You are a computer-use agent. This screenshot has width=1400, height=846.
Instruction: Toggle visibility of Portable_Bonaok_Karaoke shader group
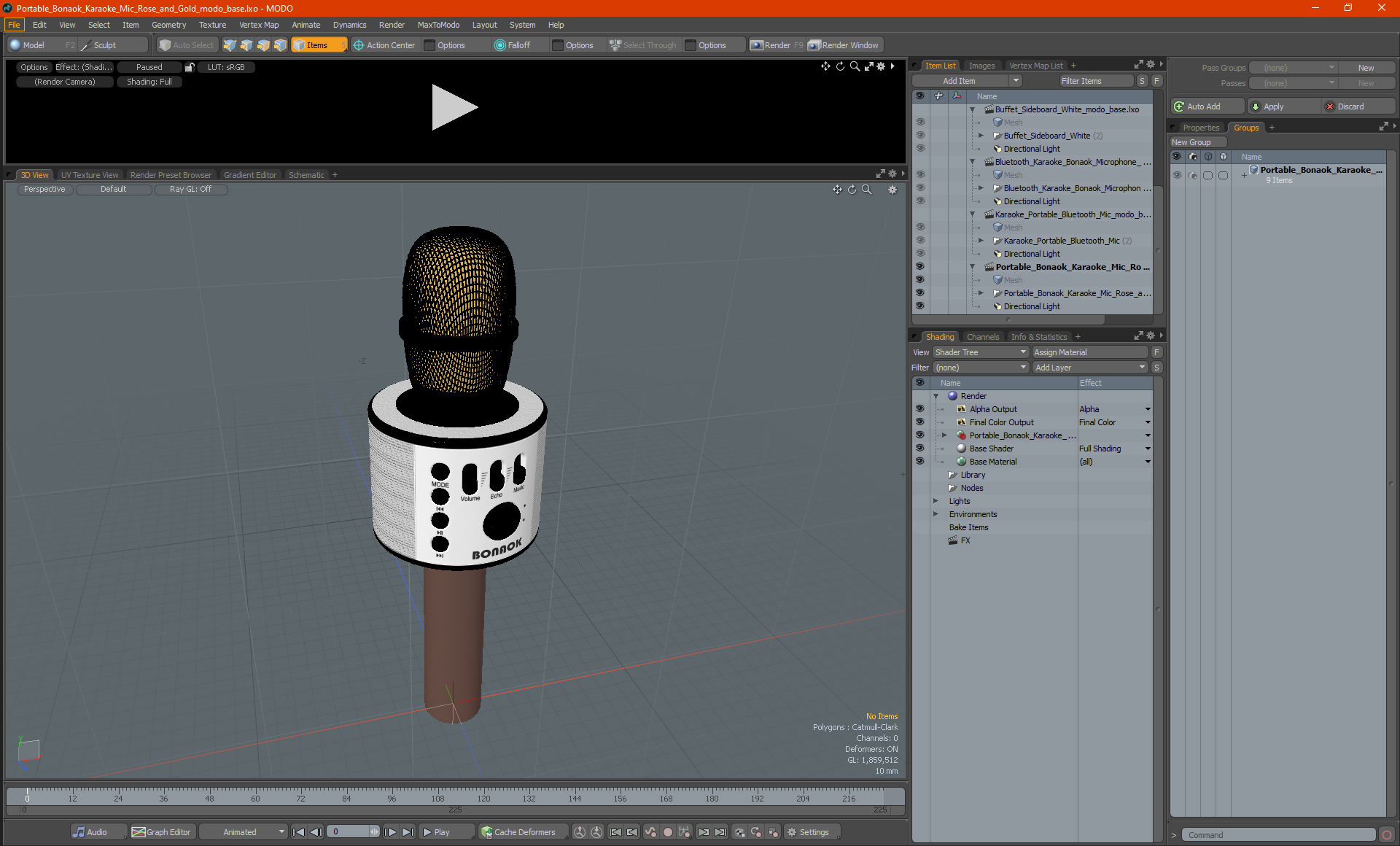coord(920,435)
